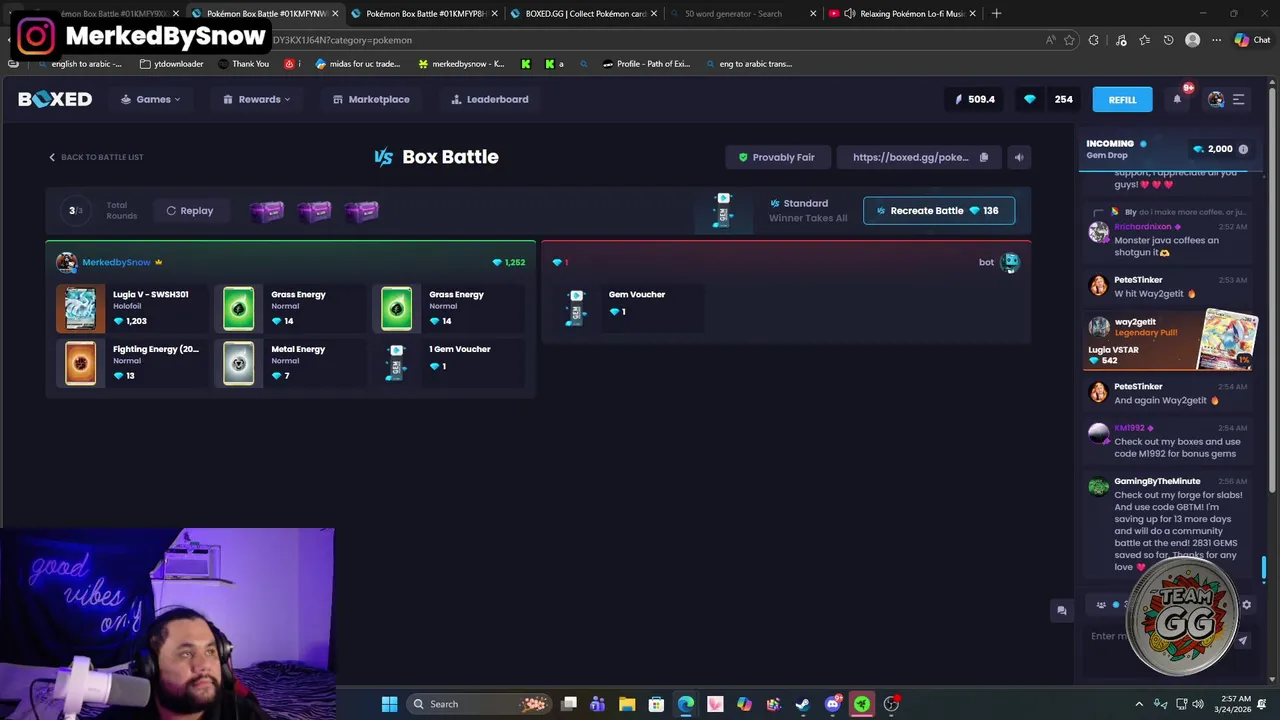The height and width of the screenshot is (720, 1280).
Task: Replay the box battle
Action: click(x=189, y=211)
